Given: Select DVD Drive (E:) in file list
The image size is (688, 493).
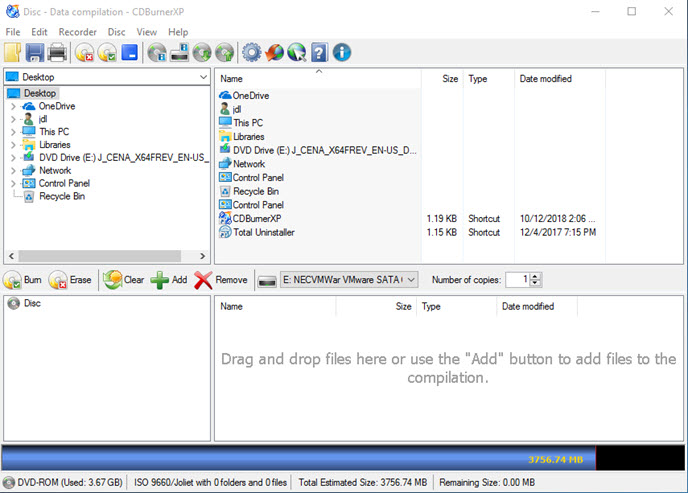Looking at the screenshot, I should [318, 150].
